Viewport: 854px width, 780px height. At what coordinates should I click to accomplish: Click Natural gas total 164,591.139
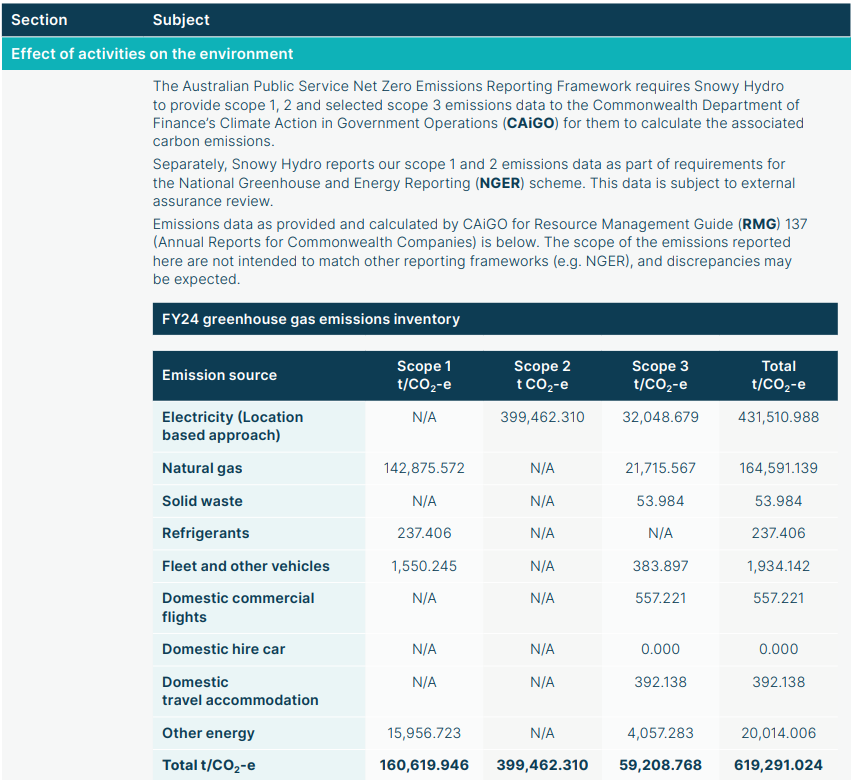779,468
